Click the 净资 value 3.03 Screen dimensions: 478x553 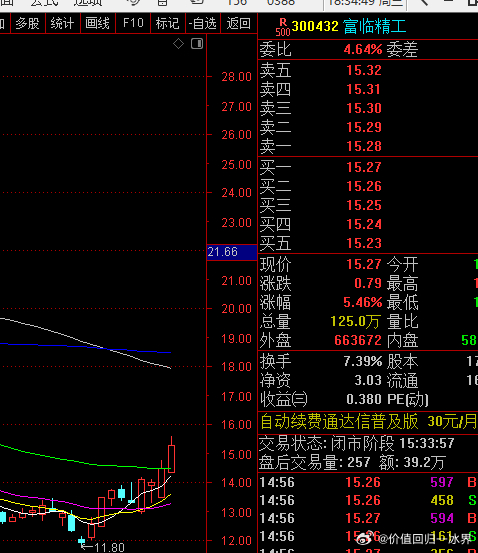pos(368,381)
